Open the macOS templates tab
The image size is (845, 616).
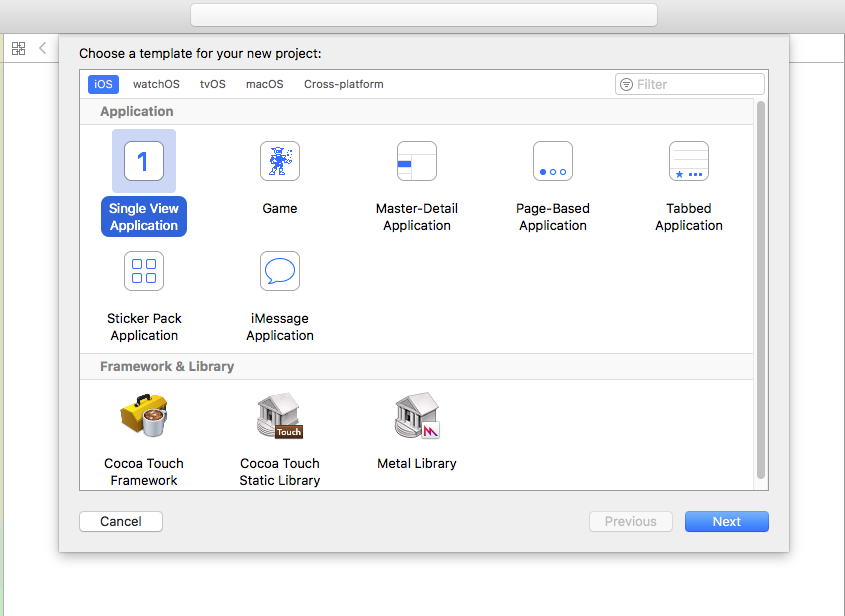(265, 84)
